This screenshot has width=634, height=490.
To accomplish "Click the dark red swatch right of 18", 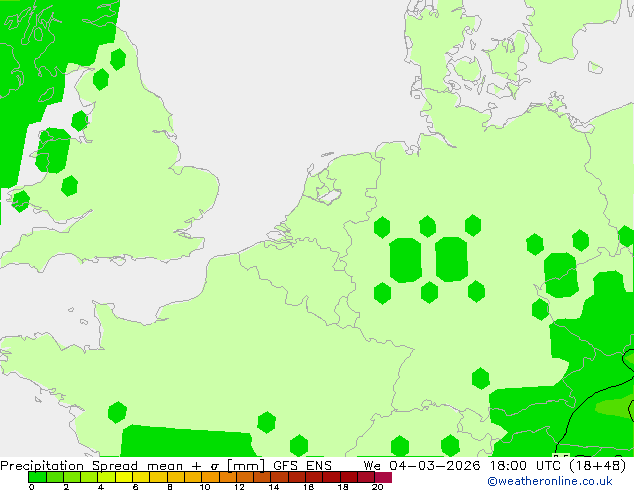I will point(349,477).
